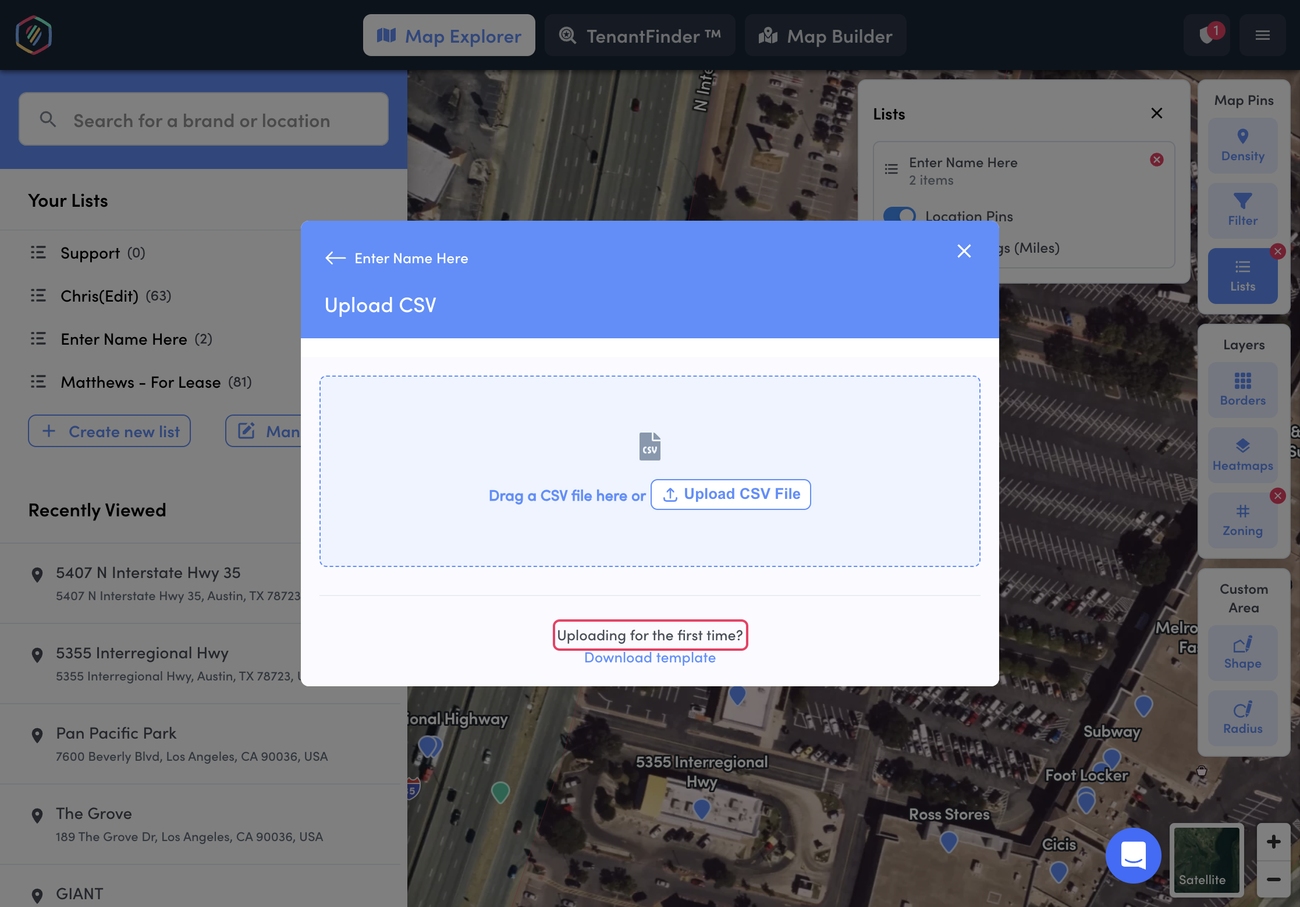This screenshot has height=907, width=1300.
Task: Remove Enter Name Here list via red x
Action: pos(1156,160)
